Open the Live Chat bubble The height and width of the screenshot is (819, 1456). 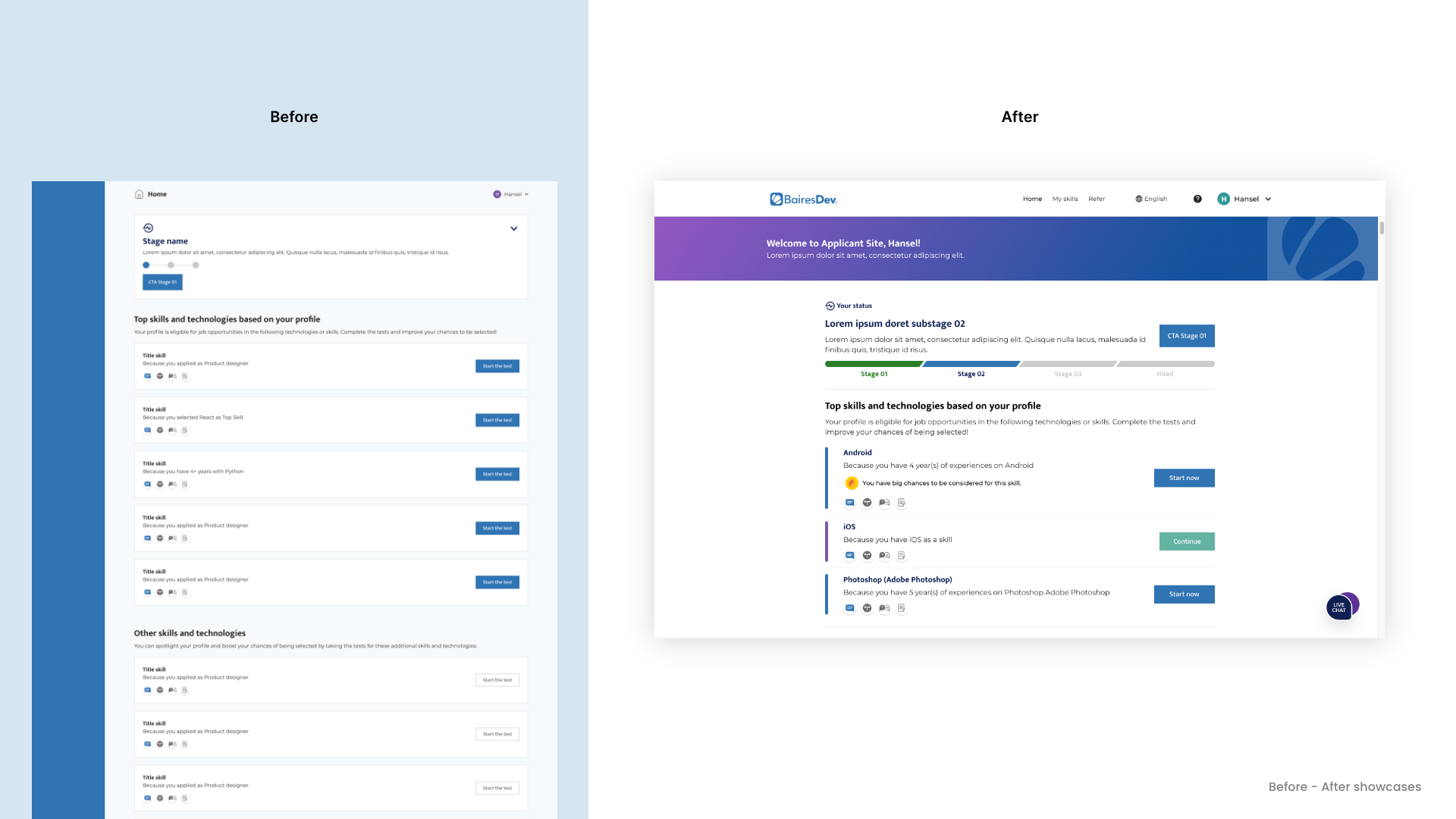[1339, 607]
